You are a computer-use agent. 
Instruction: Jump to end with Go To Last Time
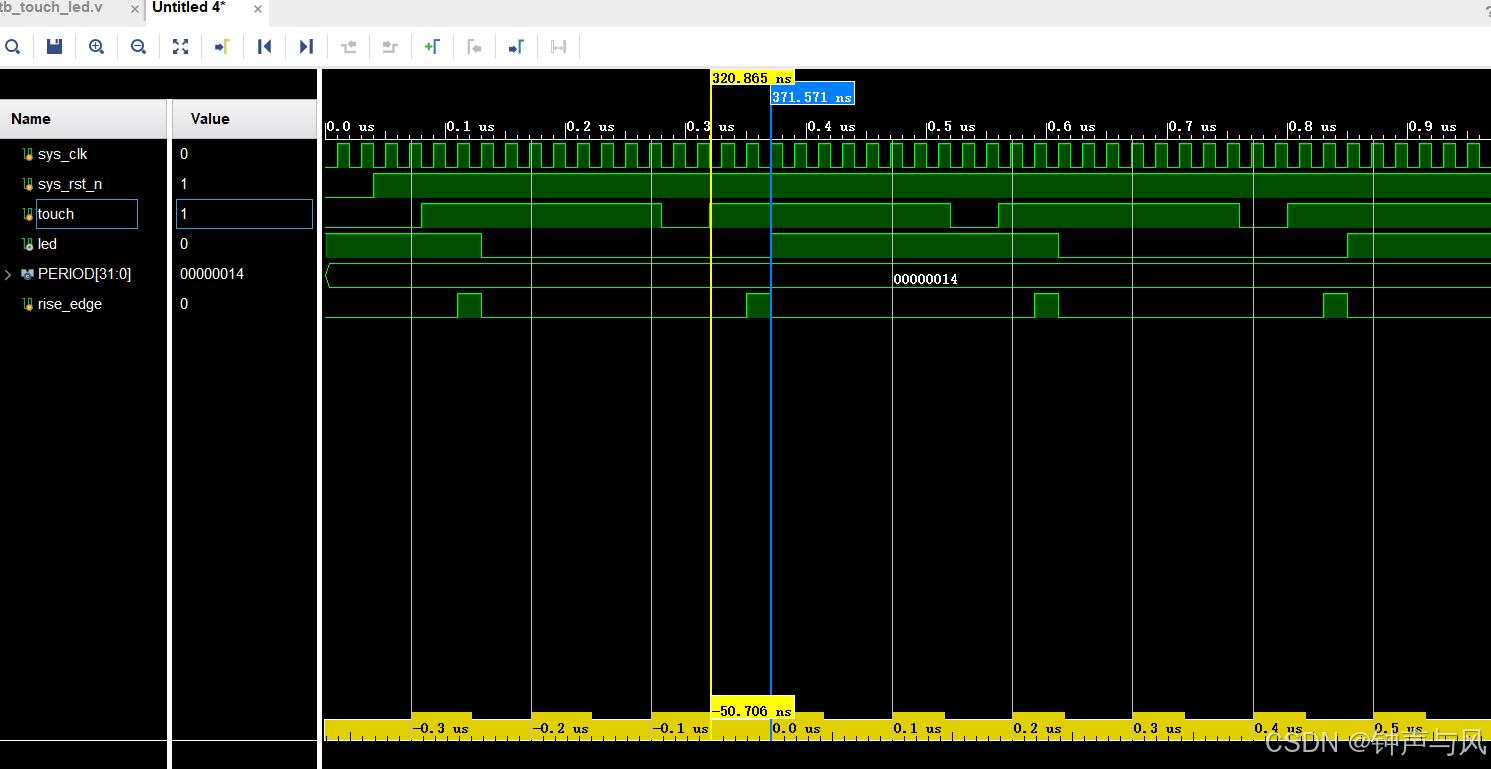(x=306, y=46)
